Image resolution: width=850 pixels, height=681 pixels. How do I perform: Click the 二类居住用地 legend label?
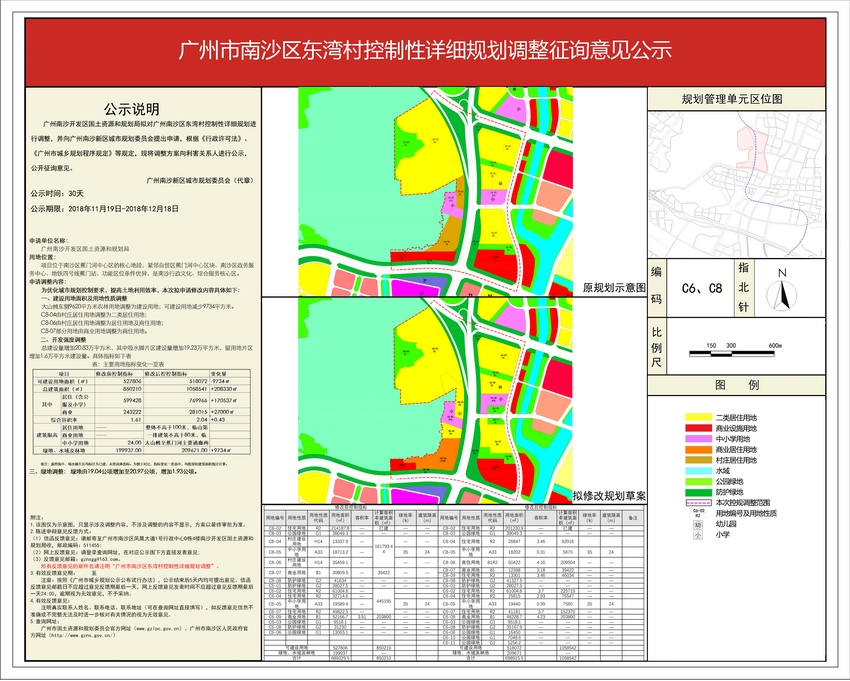tap(736, 418)
